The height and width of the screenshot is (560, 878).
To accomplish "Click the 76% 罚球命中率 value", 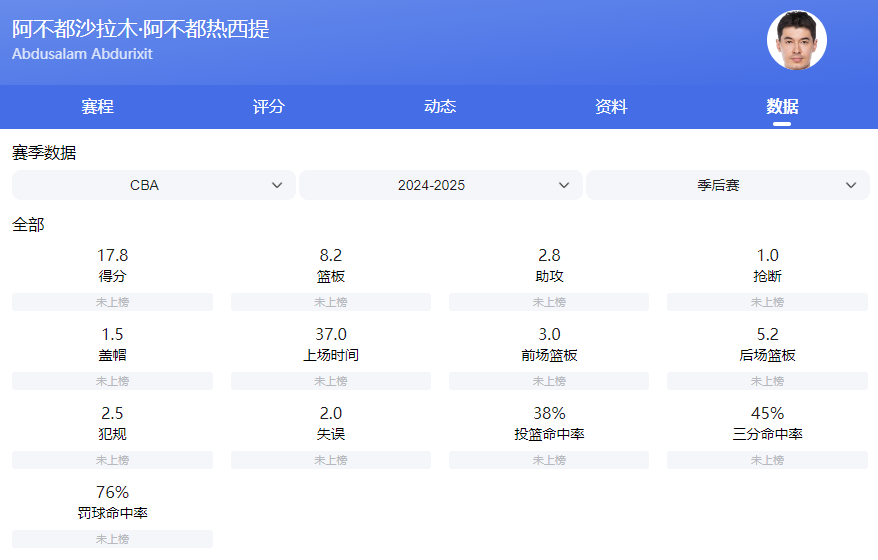I will click(113, 492).
